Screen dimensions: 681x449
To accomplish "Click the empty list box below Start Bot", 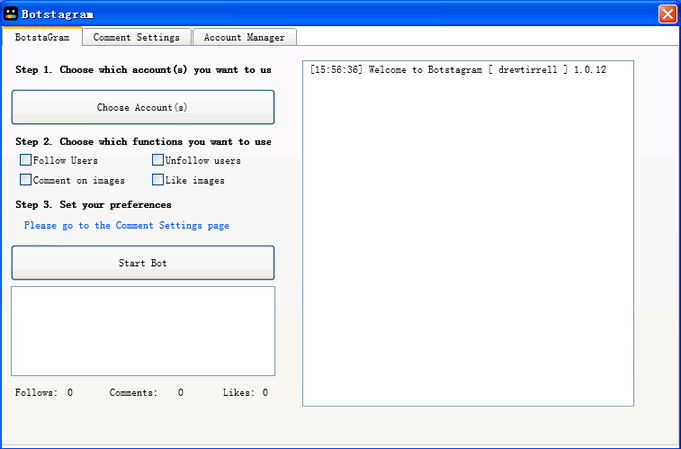I will (x=143, y=331).
